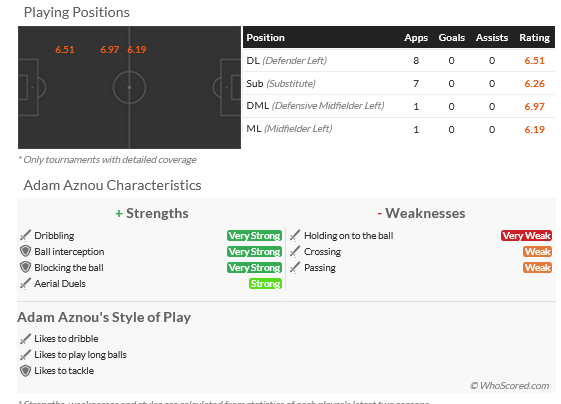
Task: Click the sword icon beside Dribbling
Action: [x=25, y=235]
